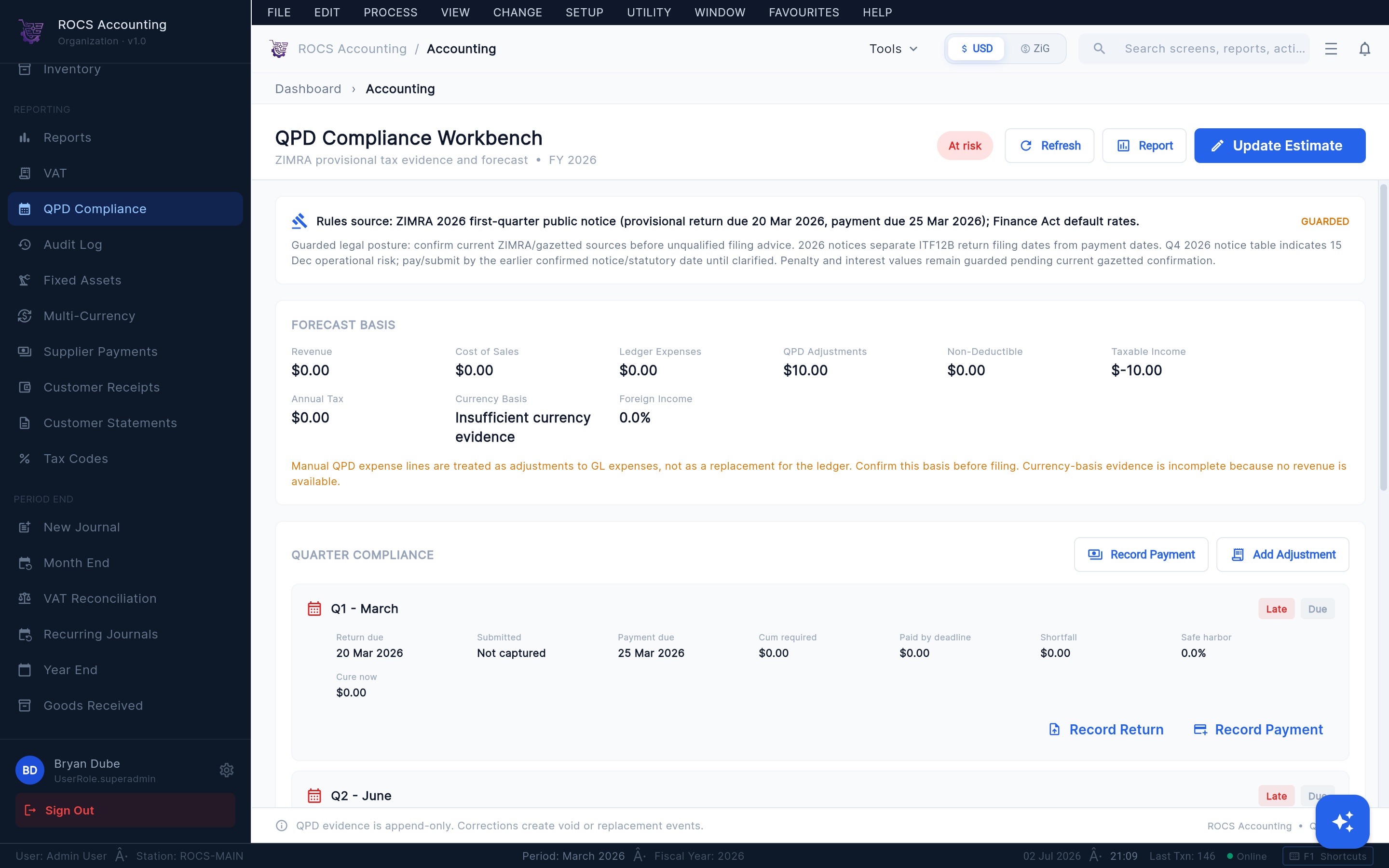Screen dimensions: 1389x868
Task: Open the Recurring Journals icon
Action: pos(25,634)
